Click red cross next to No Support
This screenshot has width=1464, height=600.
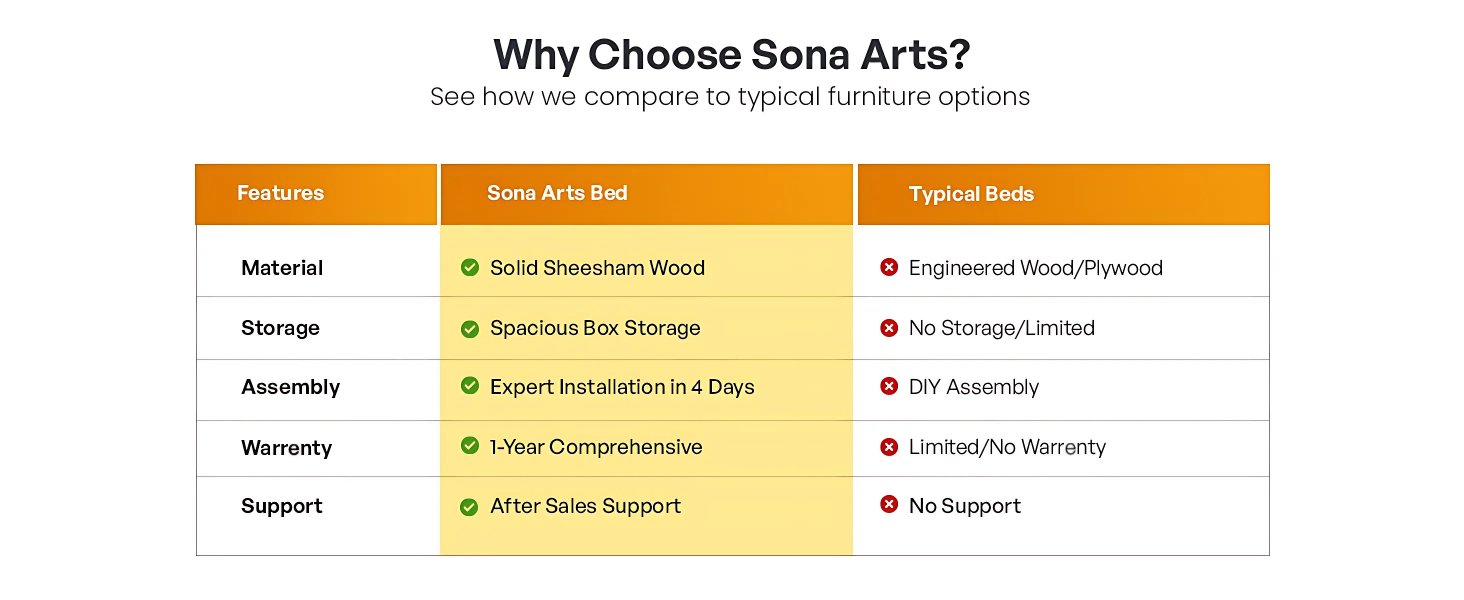point(888,504)
